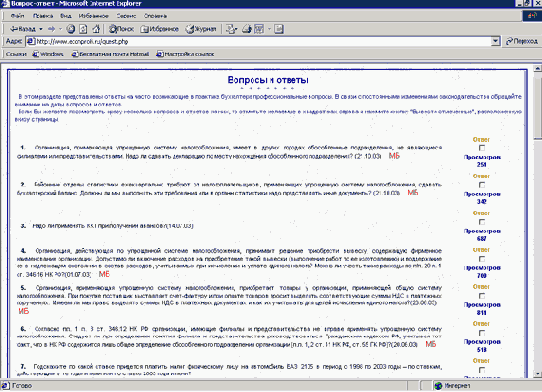542x392 pixels.
Task: Click the Просмотров 342 counter
Action: coord(482,198)
